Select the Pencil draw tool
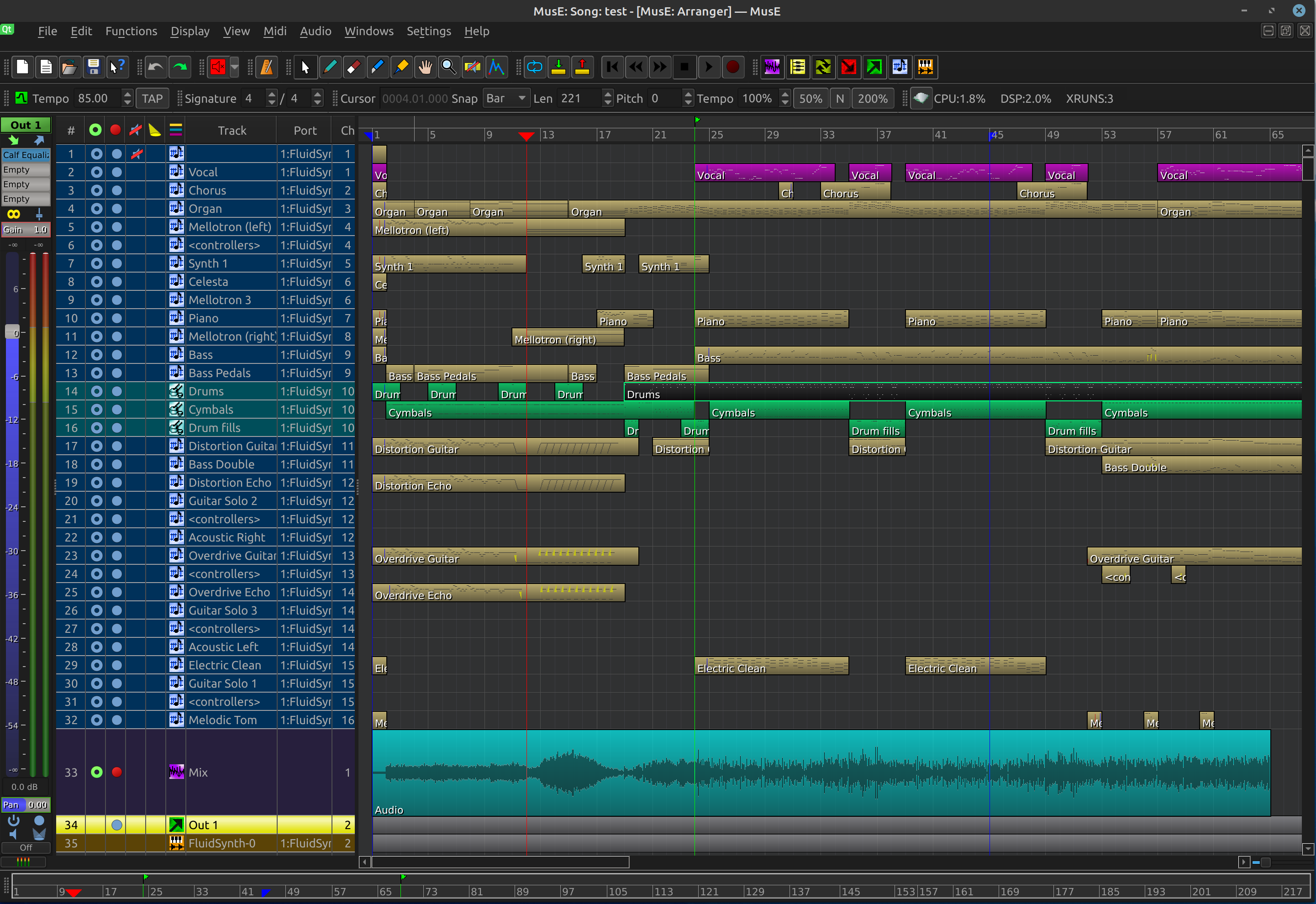1316x904 pixels. point(330,68)
